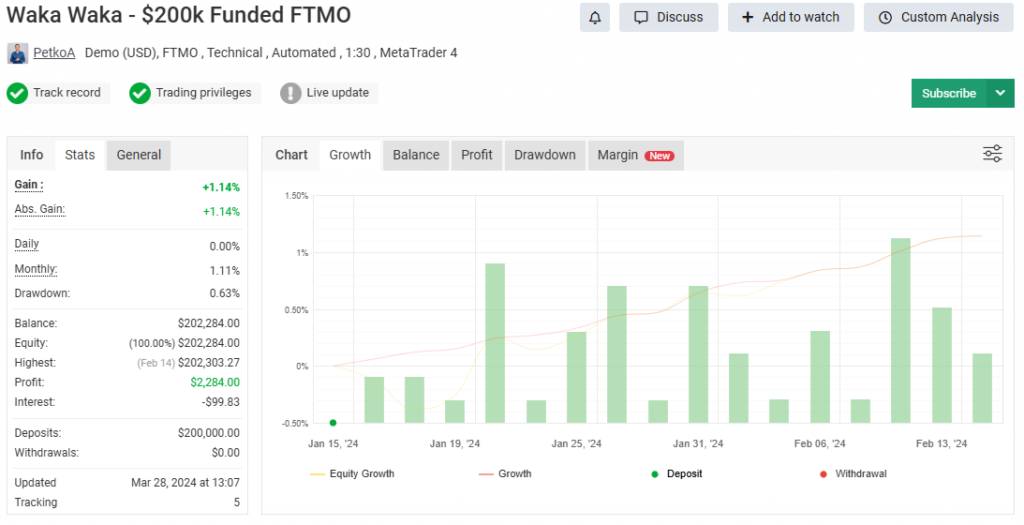This screenshot has width=1024, height=525.
Task: Click the Live update warning icon
Action: pos(290,93)
